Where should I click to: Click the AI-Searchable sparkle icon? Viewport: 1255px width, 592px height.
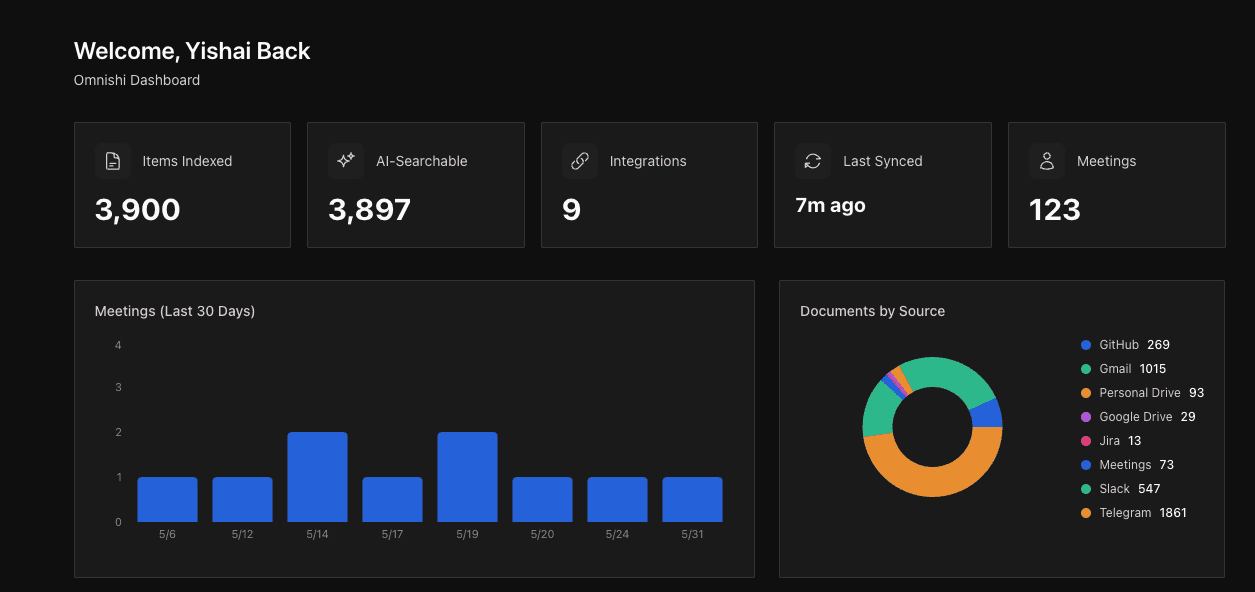(346, 161)
